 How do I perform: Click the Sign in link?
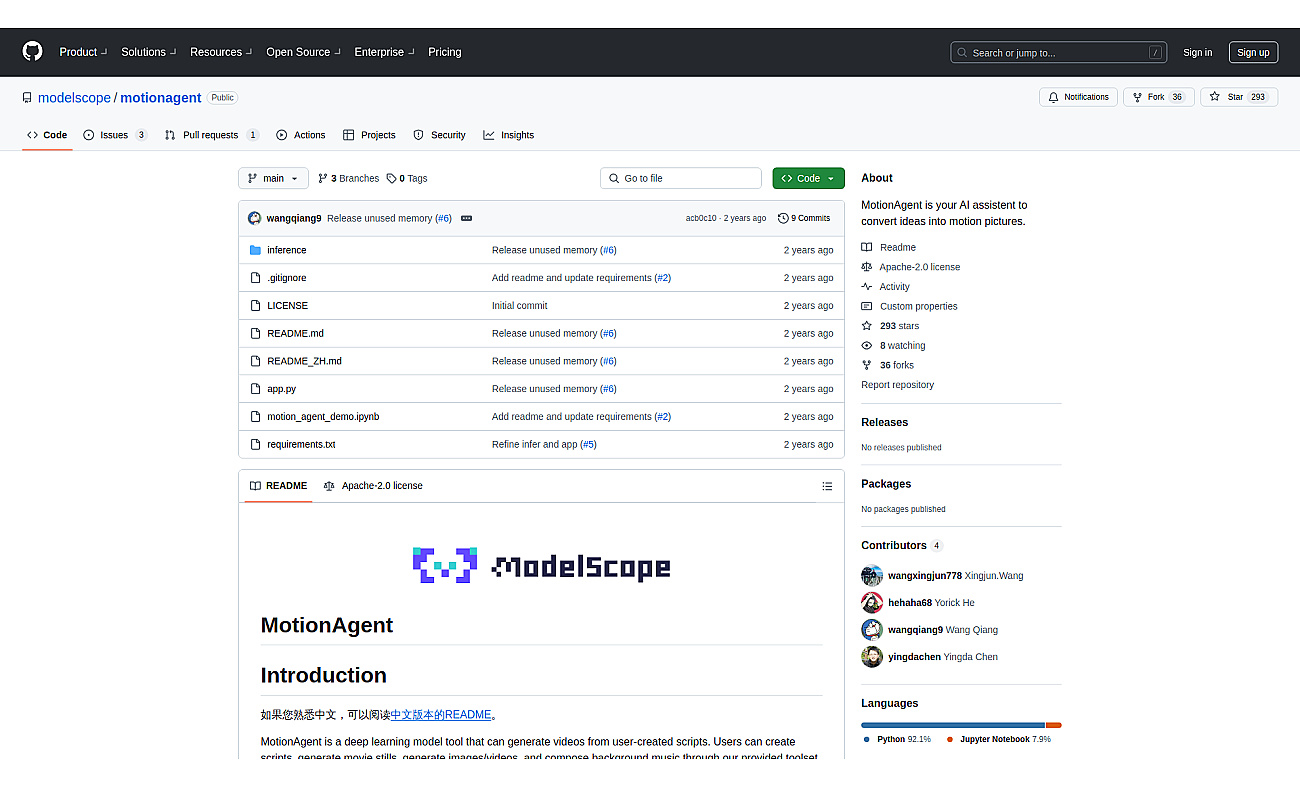click(x=1197, y=52)
